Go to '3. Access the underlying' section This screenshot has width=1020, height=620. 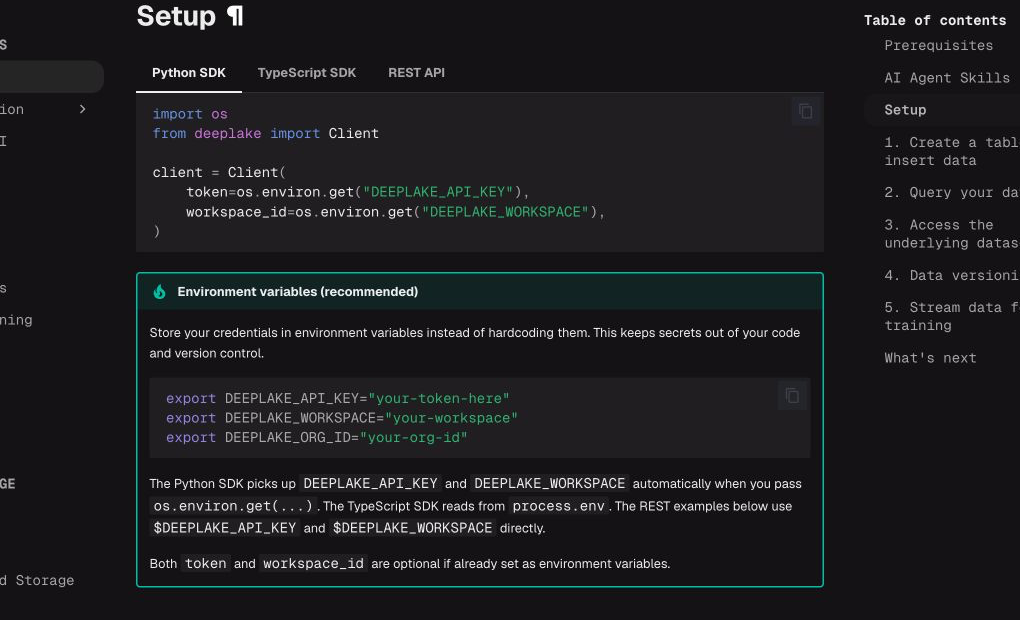pos(952,234)
